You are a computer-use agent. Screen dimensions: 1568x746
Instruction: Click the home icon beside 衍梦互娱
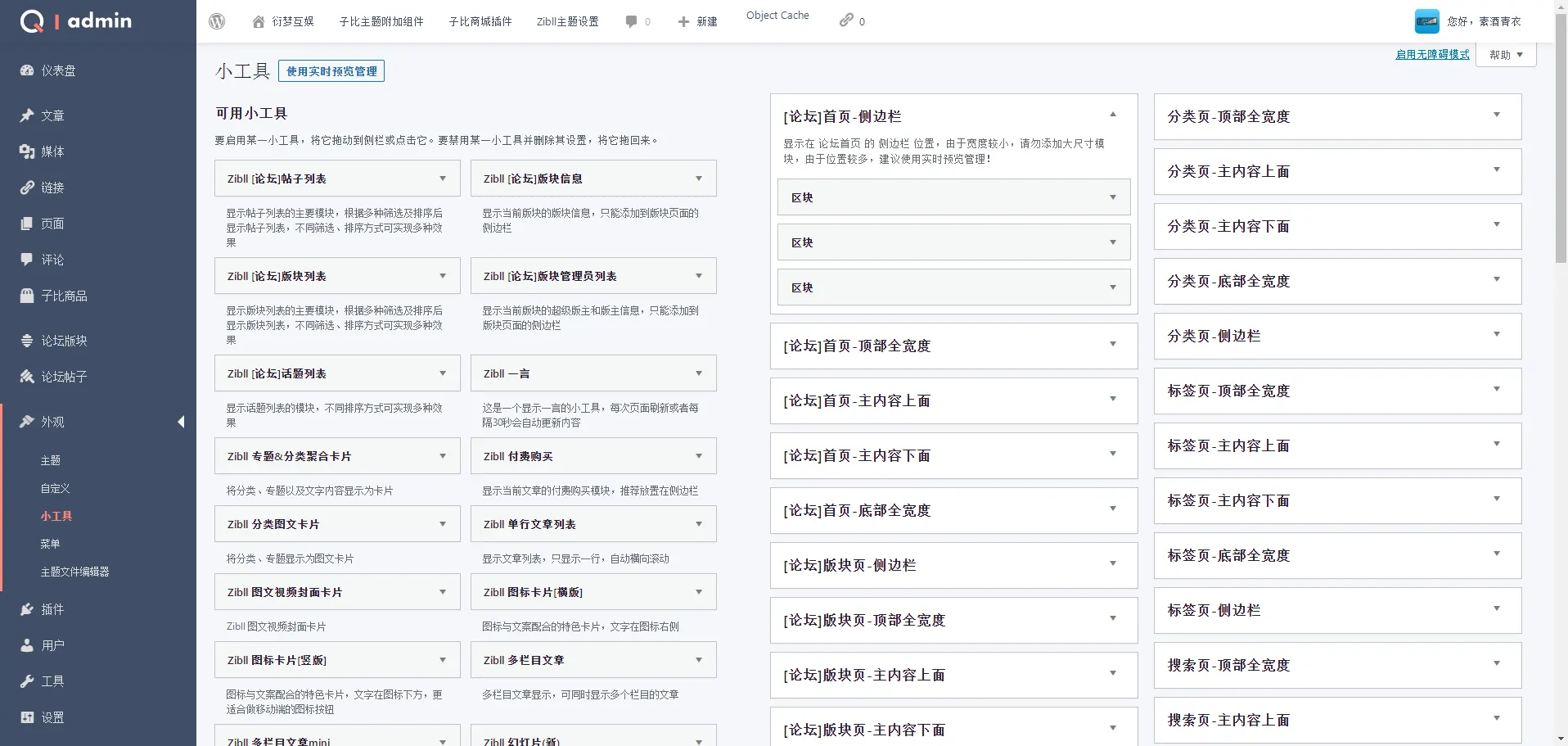[259, 21]
